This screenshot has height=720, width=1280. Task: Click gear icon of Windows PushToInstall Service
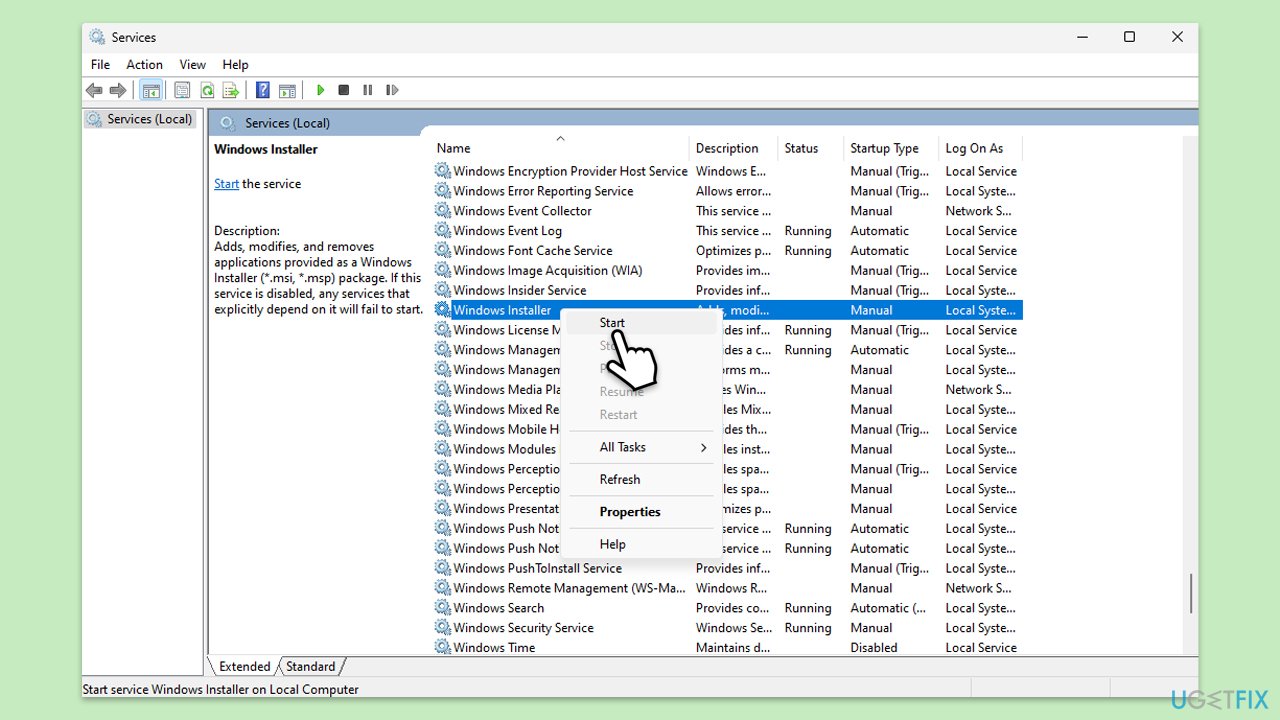[442, 568]
